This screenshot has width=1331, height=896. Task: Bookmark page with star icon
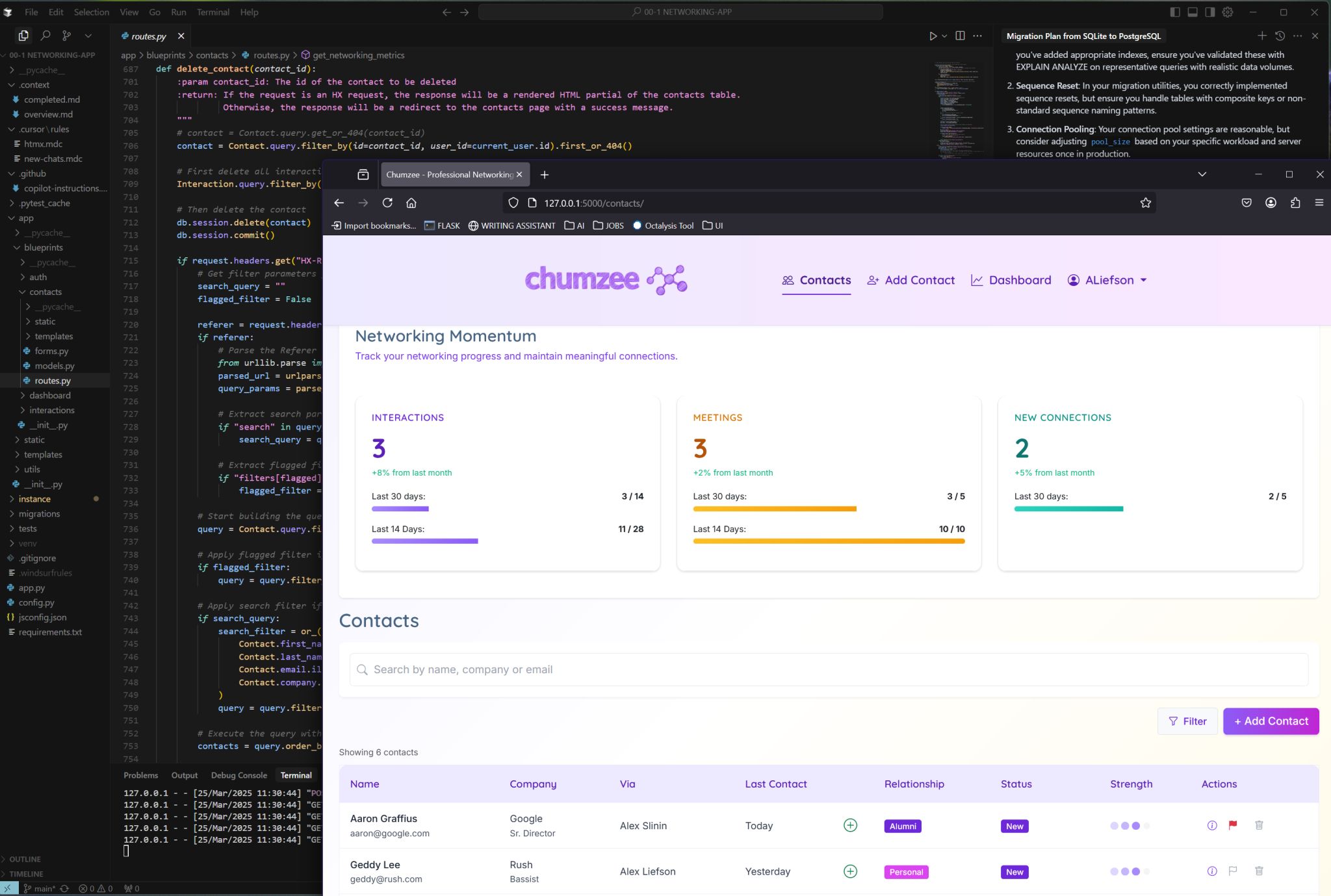point(1145,203)
